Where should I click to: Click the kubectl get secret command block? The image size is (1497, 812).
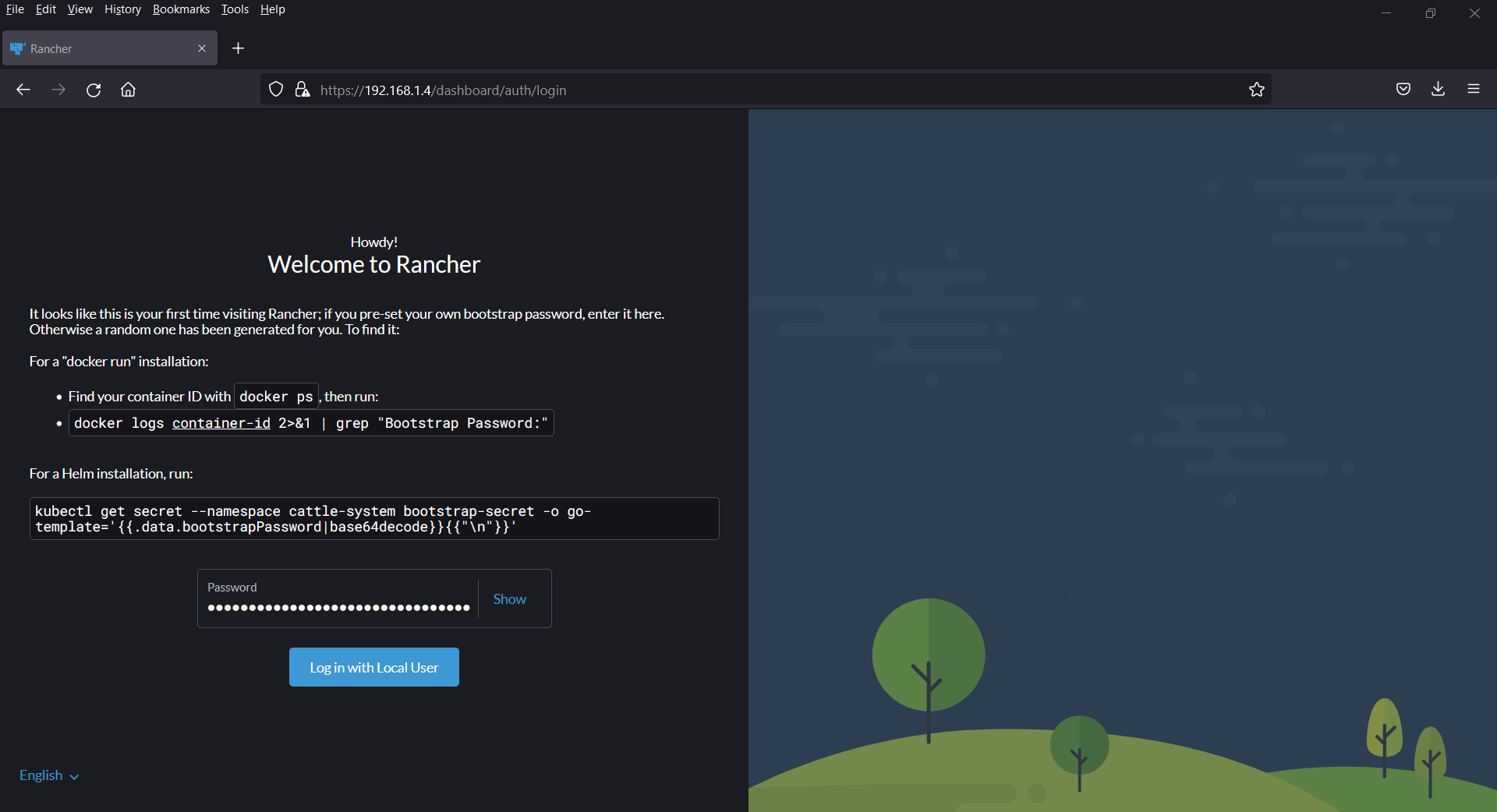[x=374, y=519]
